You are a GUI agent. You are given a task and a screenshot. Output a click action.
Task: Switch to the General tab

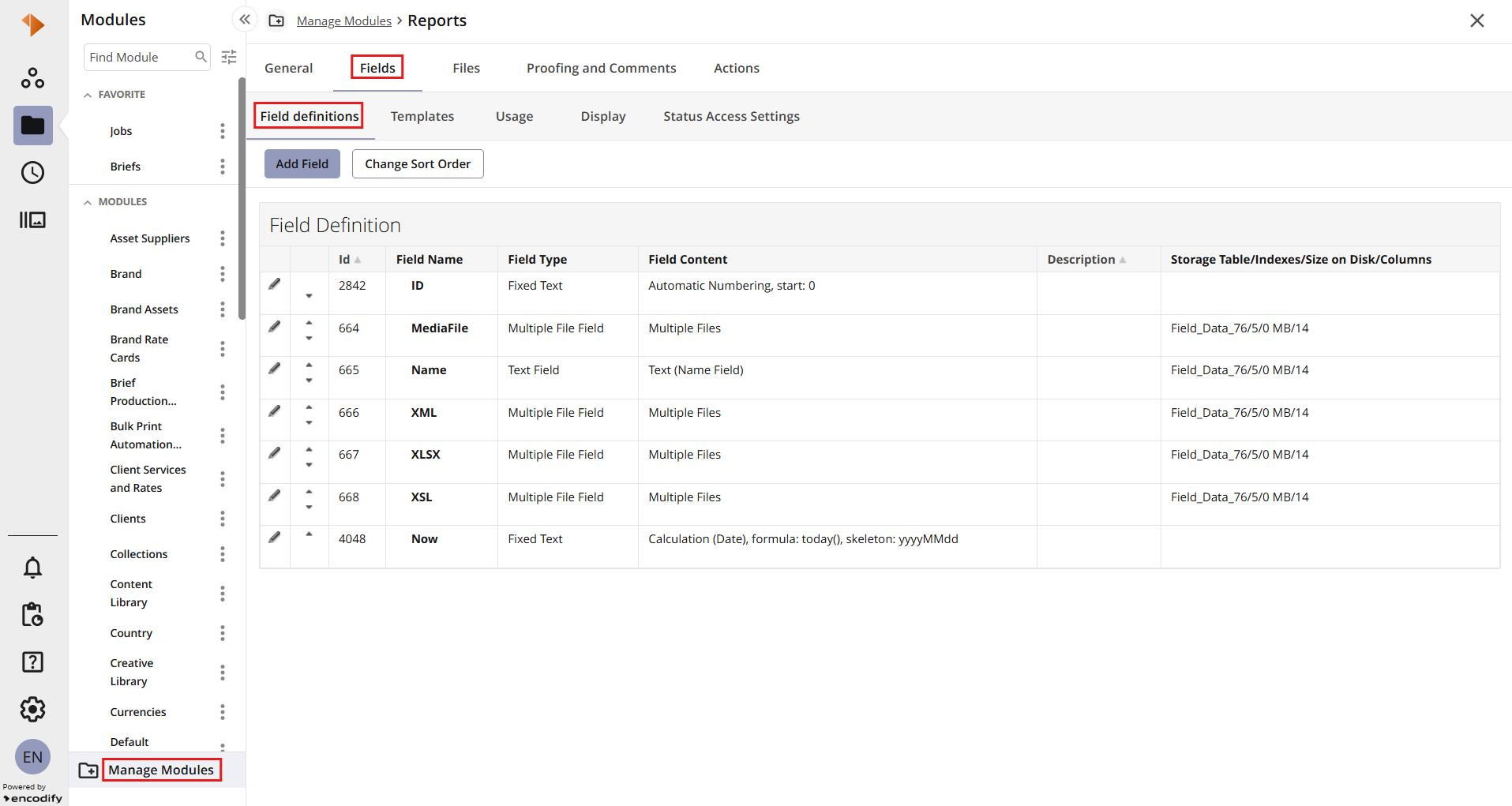point(289,68)
